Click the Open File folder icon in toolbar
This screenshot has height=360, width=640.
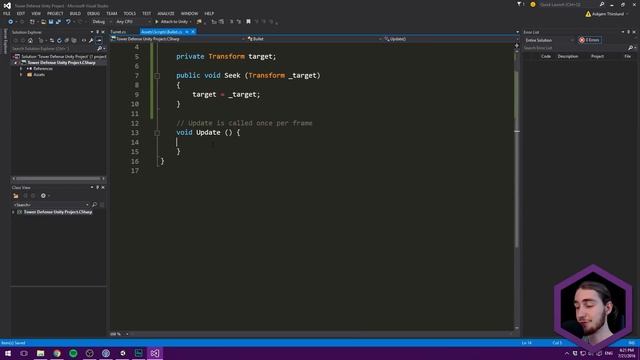43,22
